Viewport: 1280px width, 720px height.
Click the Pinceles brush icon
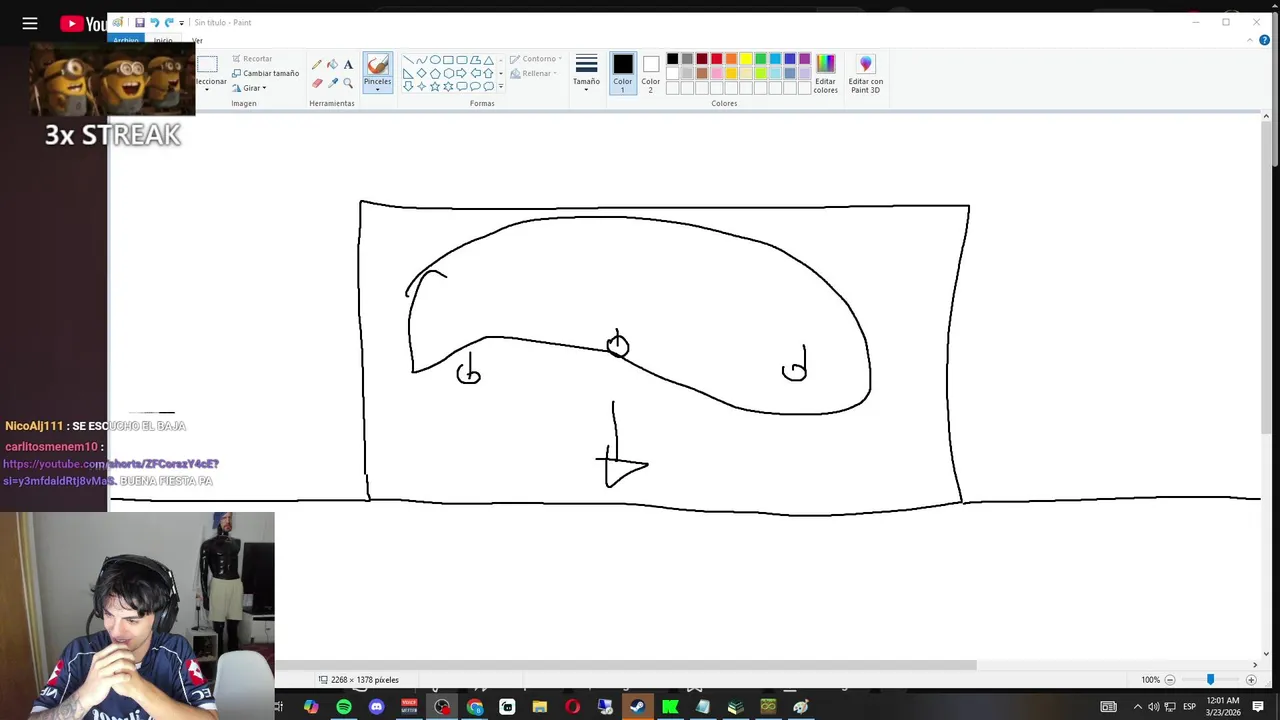tap(377, 65)
